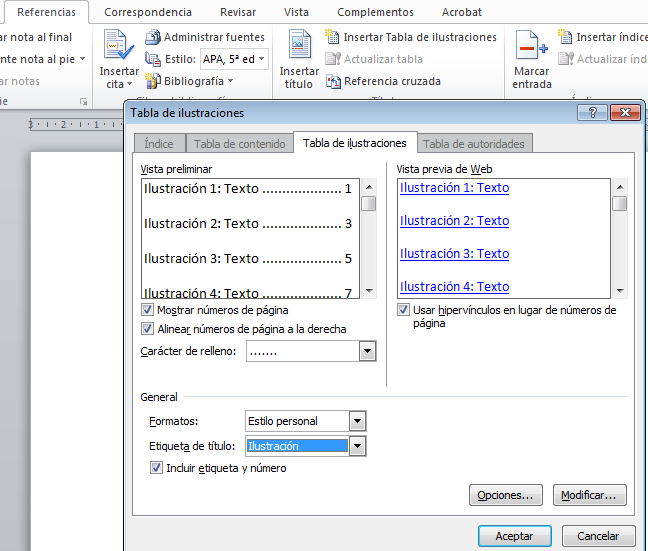
Task: Click Ilustración 1: Texto web link
Action: [x=454, y=188]
